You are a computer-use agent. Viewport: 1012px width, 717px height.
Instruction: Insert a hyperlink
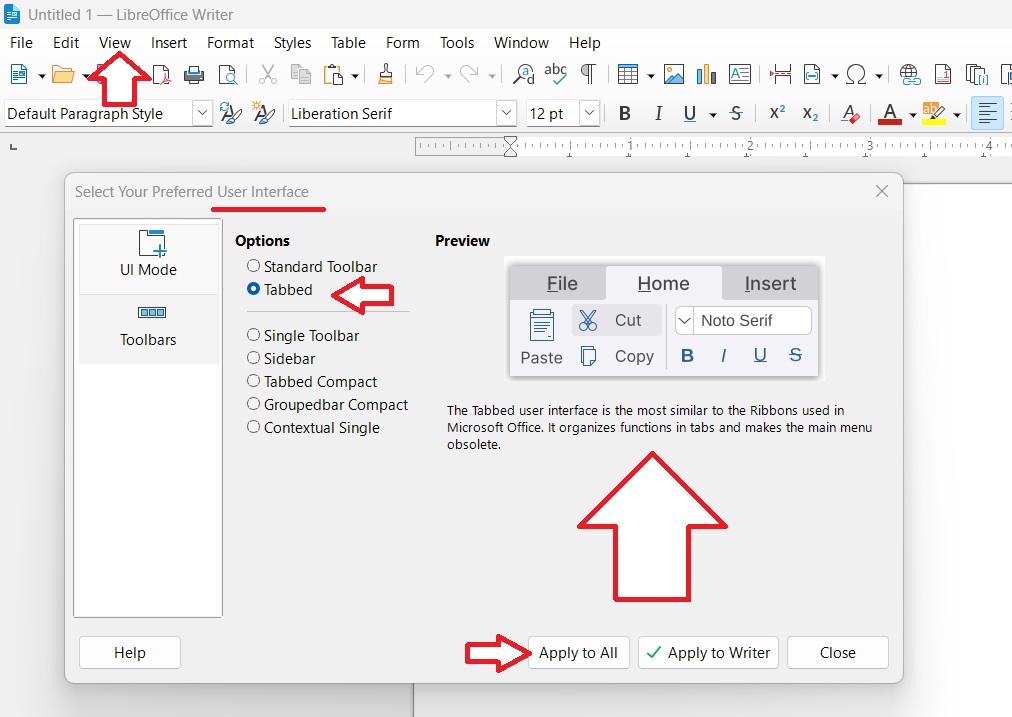coord(910,74)
